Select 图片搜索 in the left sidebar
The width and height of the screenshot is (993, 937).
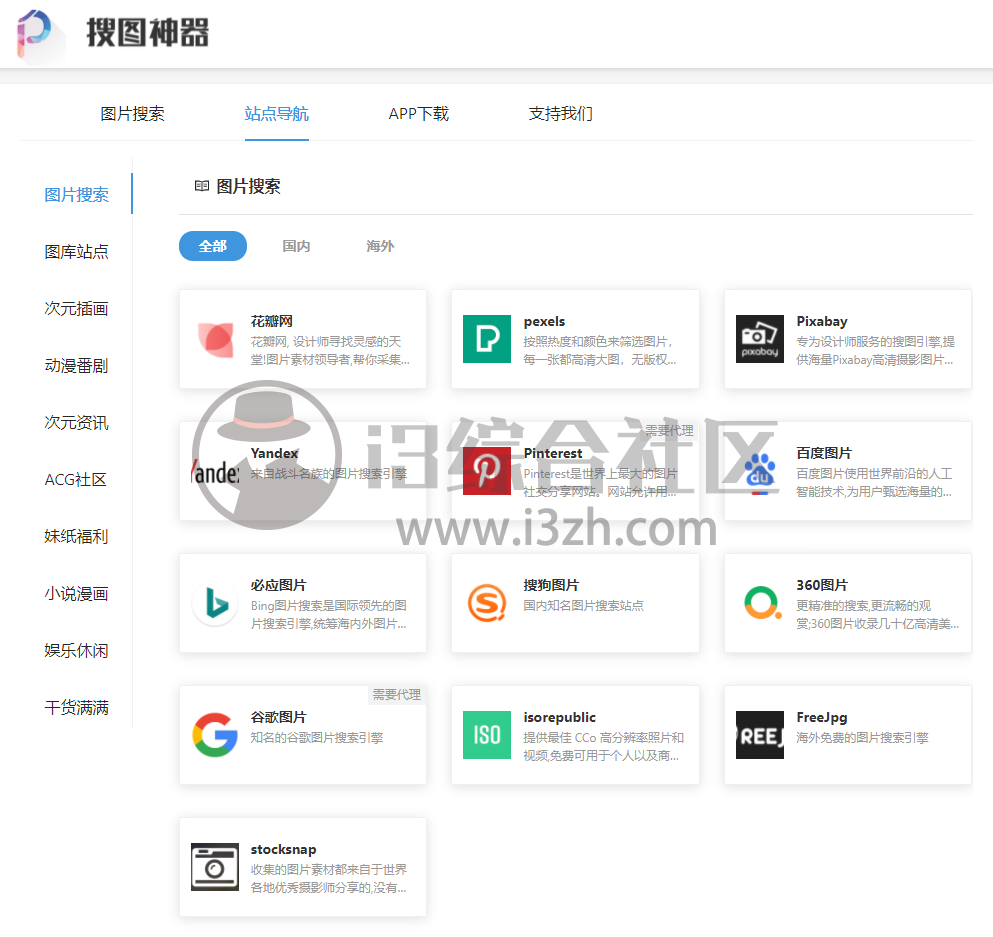pos(77,195)
